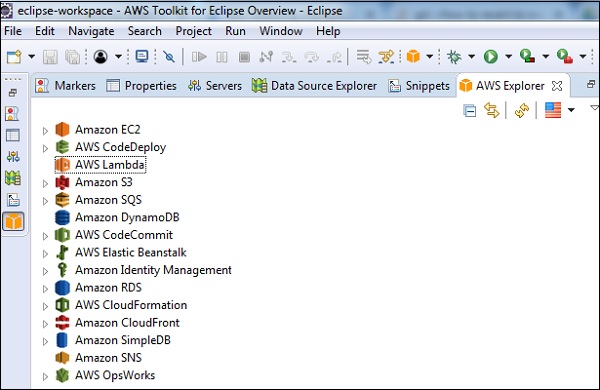600x390 pixels.
Task: Switch to the Data Source Explorer tab
Action: [314, 86]
